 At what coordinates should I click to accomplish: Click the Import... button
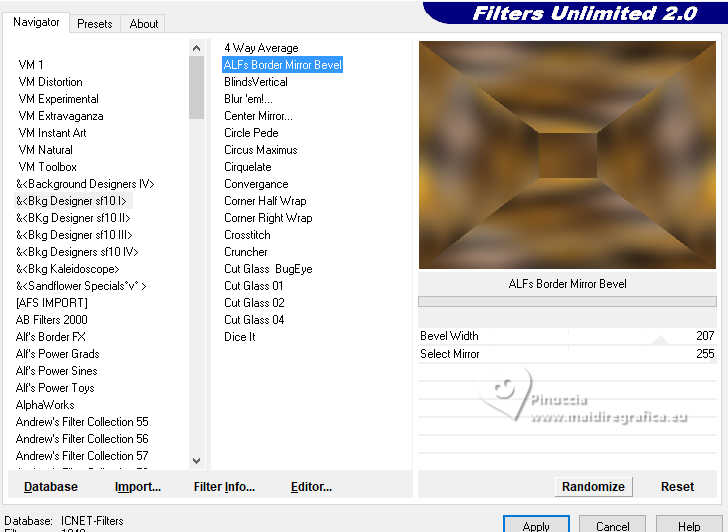click(138, 487)
